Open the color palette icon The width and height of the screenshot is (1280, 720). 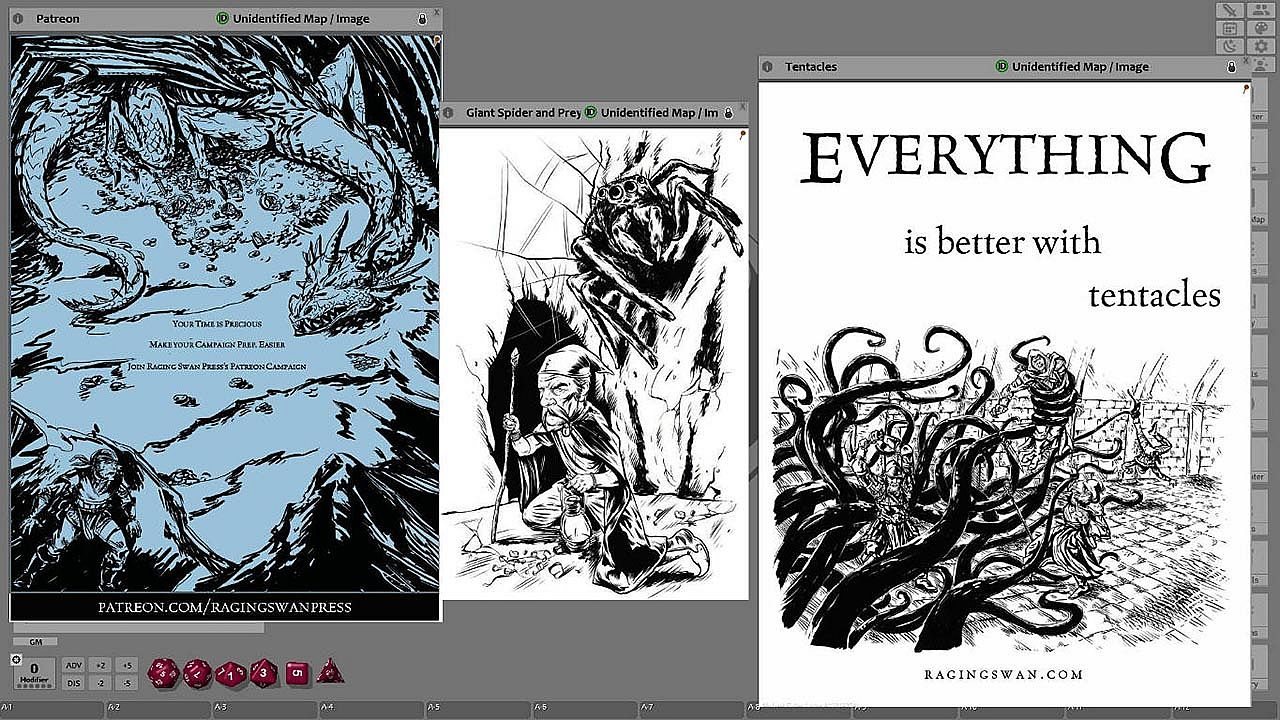point(1260,29)
